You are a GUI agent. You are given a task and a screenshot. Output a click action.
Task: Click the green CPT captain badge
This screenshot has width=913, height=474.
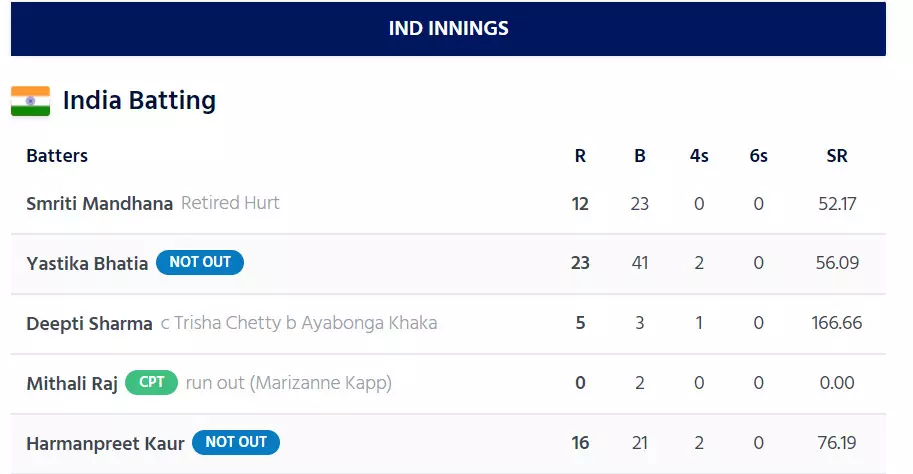click(x=152, y=382)
